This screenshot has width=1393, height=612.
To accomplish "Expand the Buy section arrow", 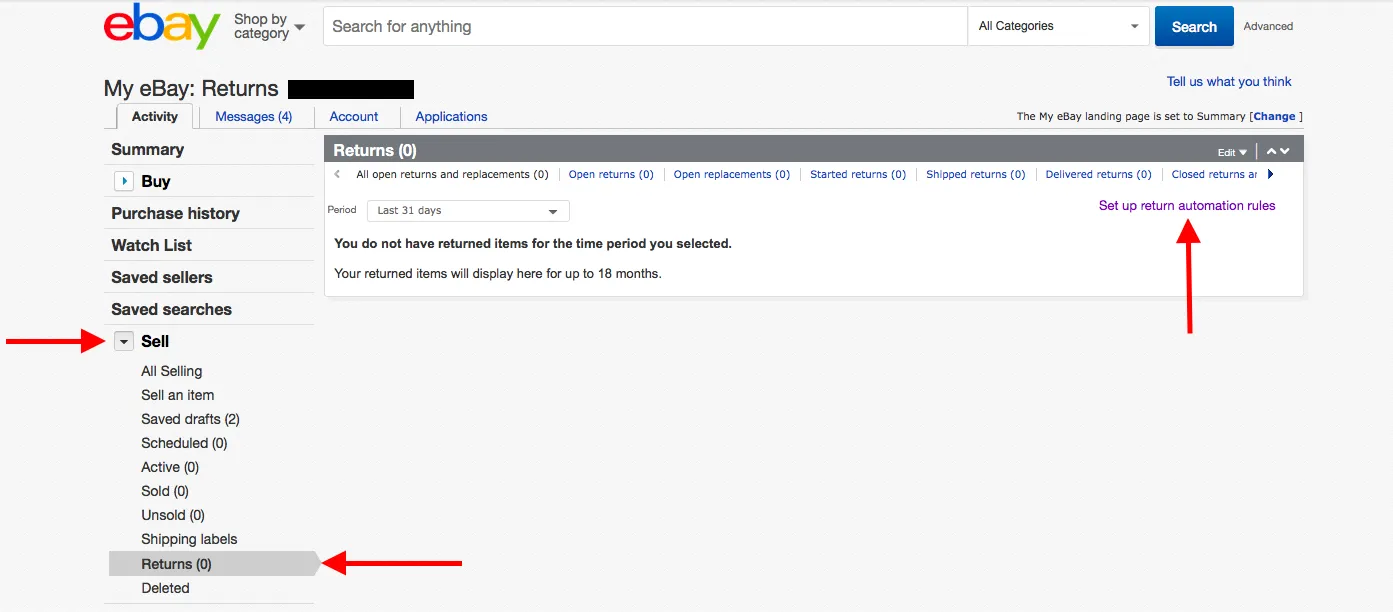I will point(124,181).
